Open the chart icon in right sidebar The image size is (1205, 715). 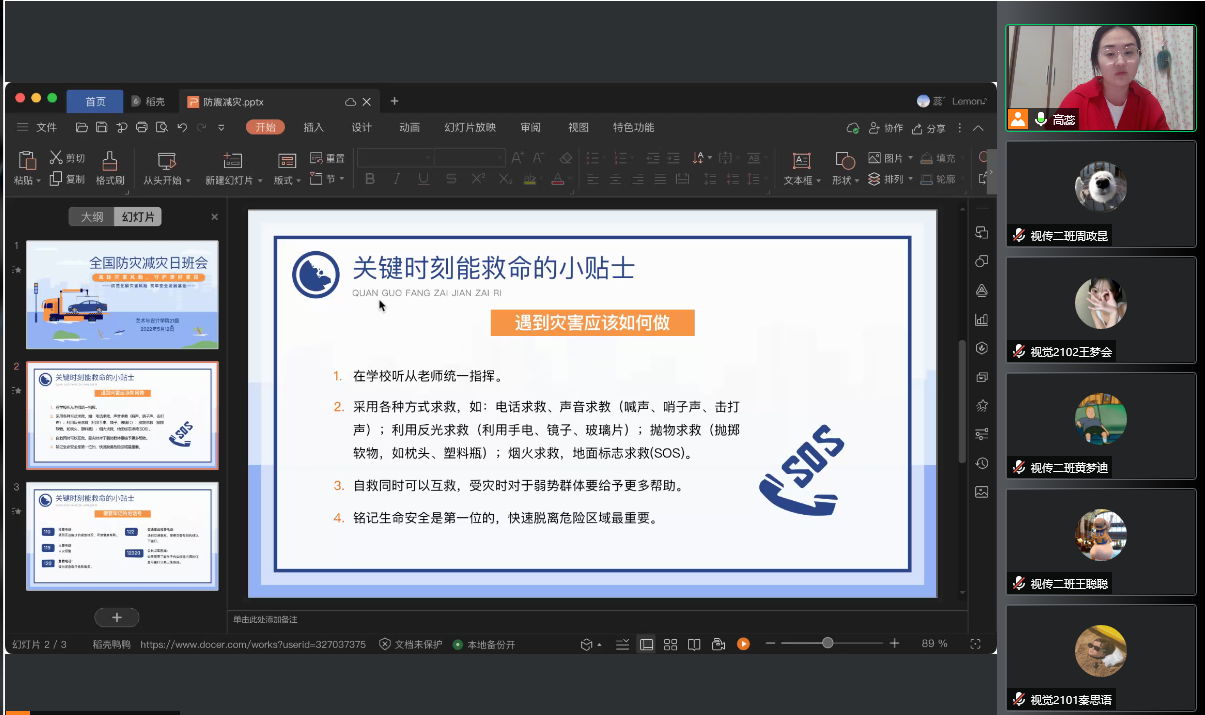981,319
